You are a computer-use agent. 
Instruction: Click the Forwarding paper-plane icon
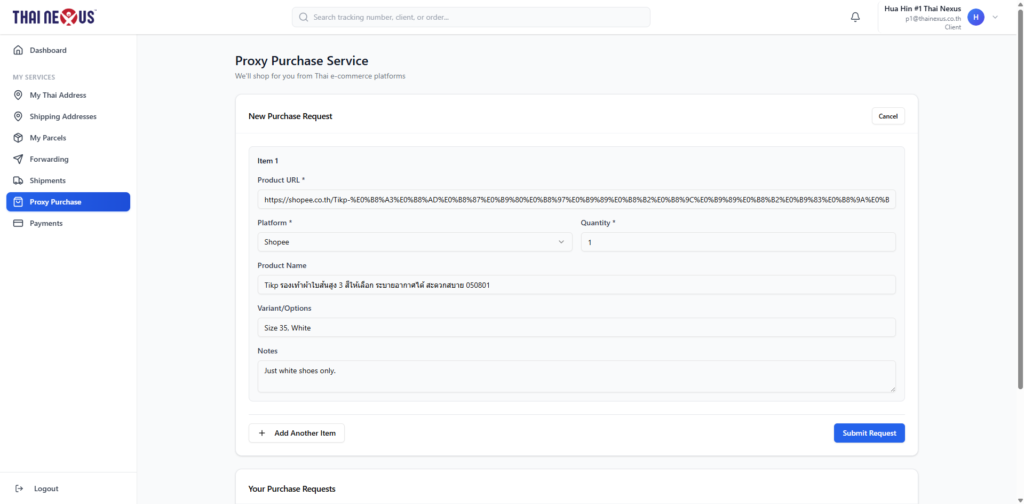click(x=18, y=159)
